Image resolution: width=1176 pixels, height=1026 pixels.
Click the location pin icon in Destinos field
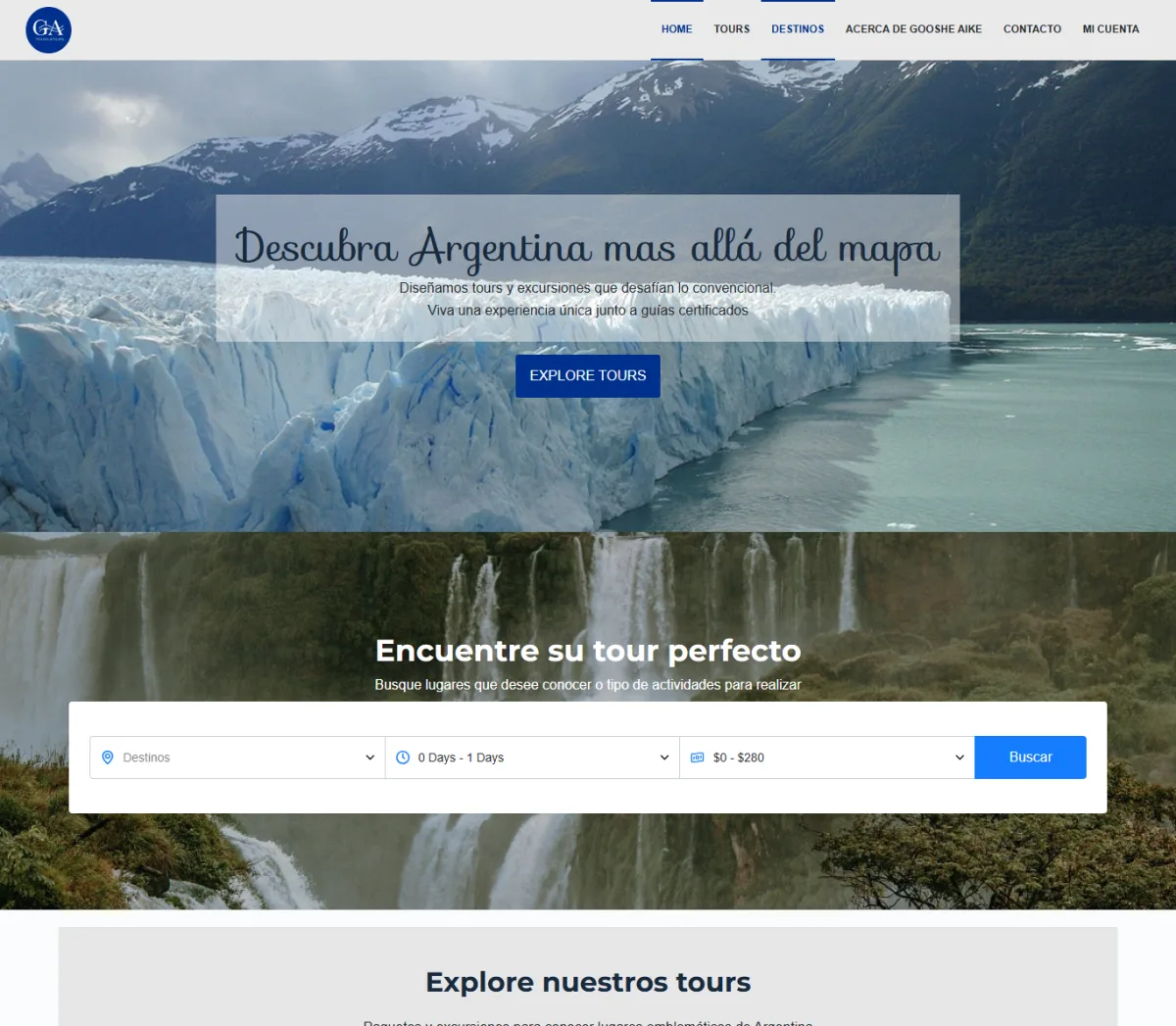108,757
